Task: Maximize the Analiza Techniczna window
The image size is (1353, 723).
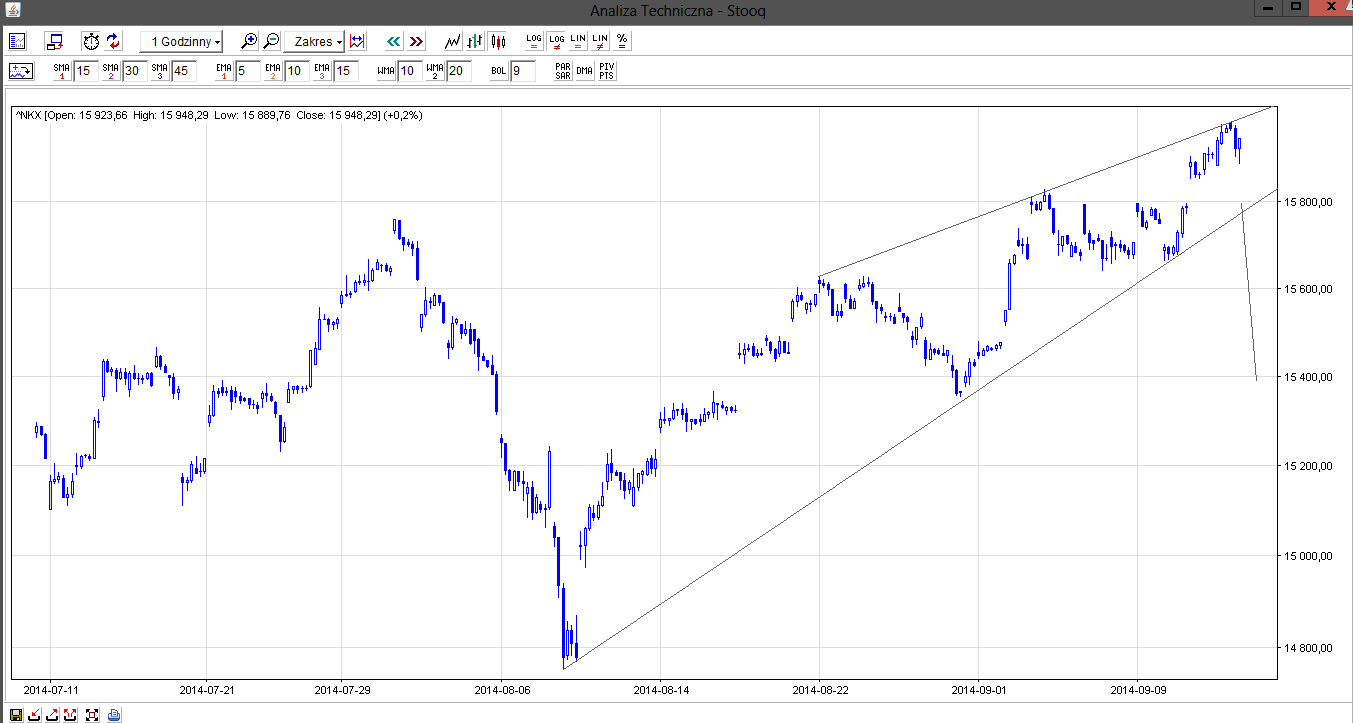Action: click(1296, 7)
